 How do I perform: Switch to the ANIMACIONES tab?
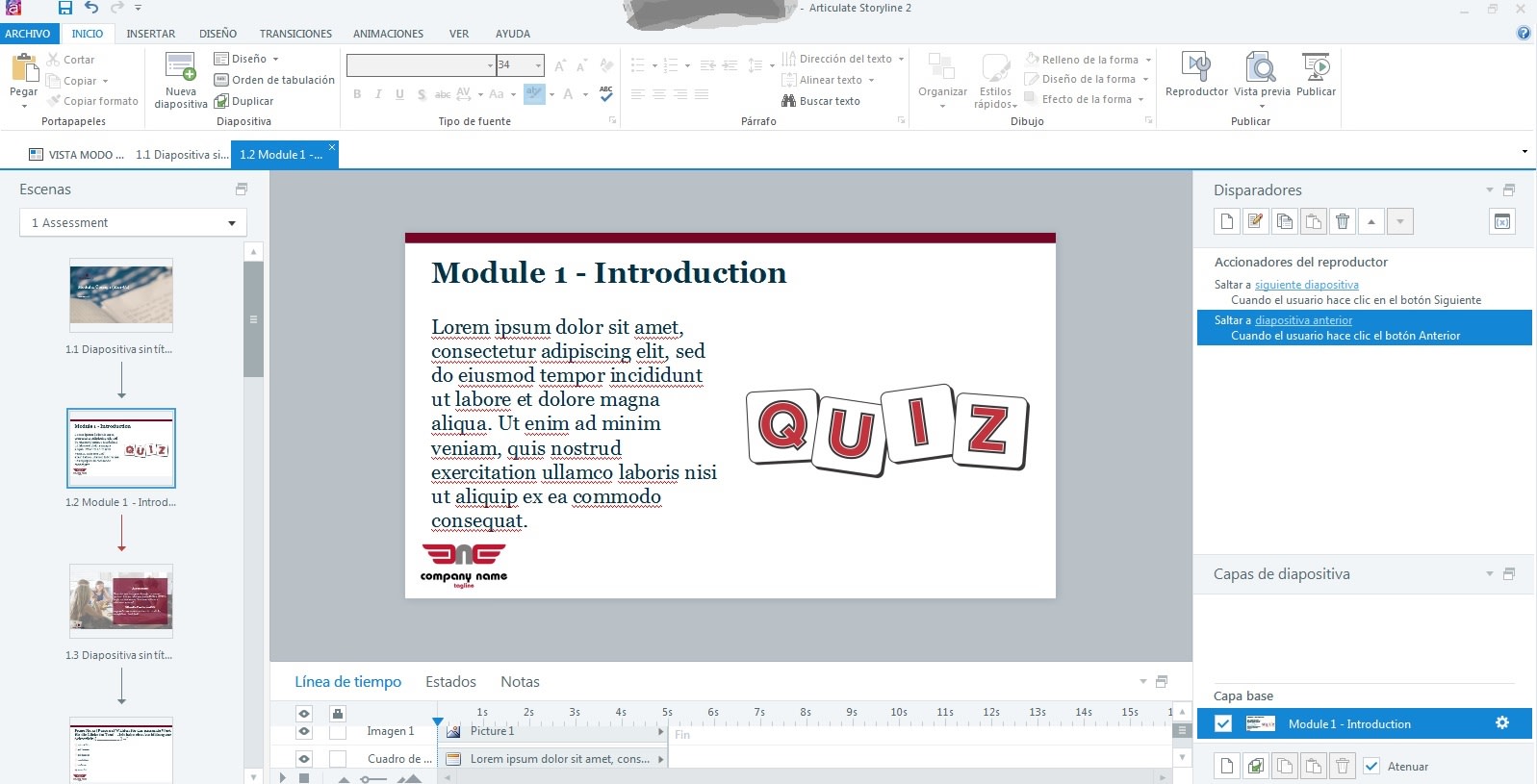(388, 34)
